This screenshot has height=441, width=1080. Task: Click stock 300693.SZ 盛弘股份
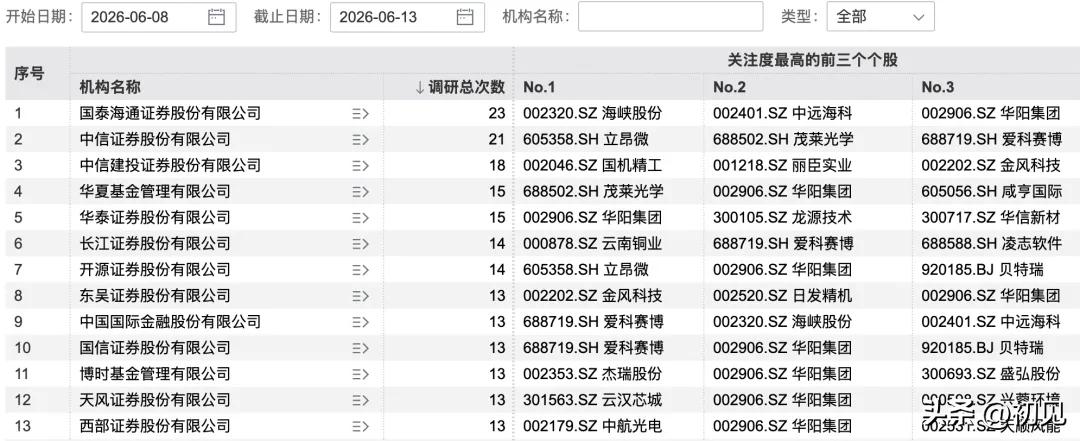pos(991,374)
